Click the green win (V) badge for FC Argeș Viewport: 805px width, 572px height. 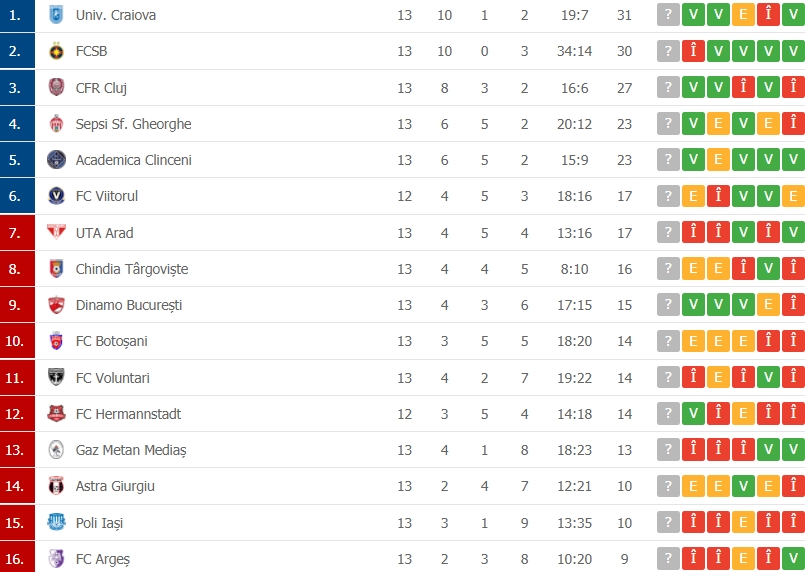pyautogui.click(x=793, y=558)
